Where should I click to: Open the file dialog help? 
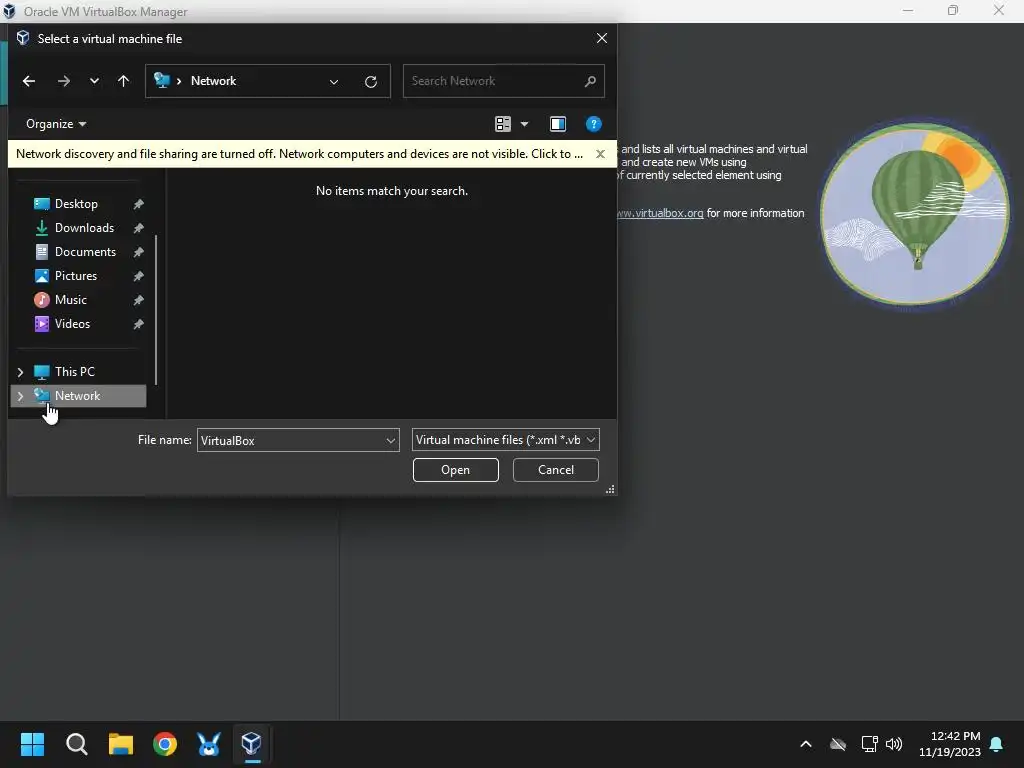pos(594,124)
